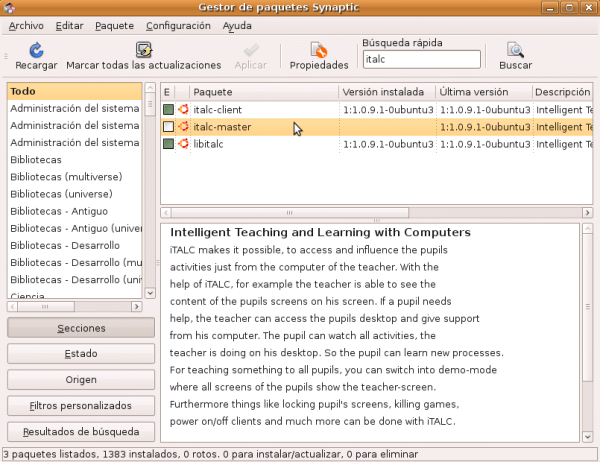Toggle status checkbox for libitalc
Viewport: 600px width, 462px height.
pyautogui.click(x=168, y=144)
